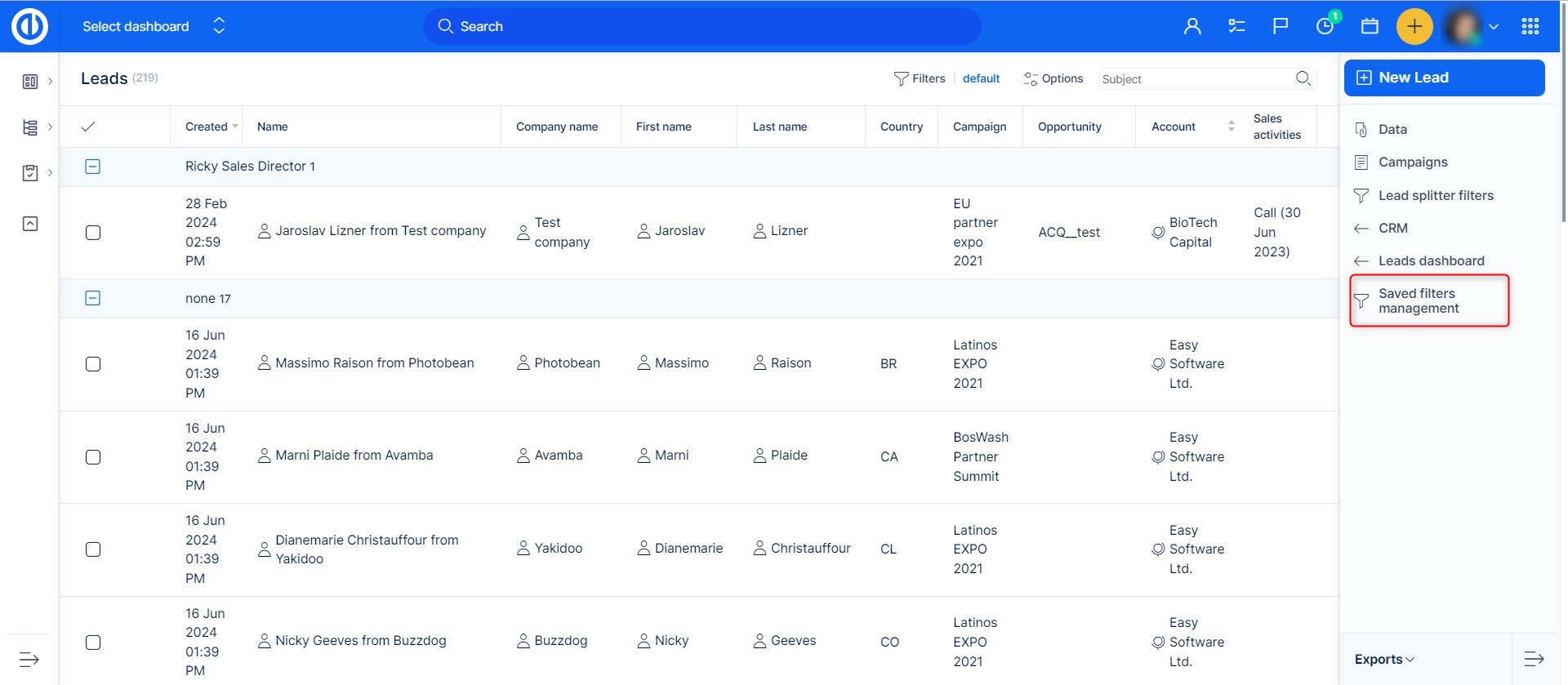
Task: Click the task list icon in header
Action: point(1236,26)
